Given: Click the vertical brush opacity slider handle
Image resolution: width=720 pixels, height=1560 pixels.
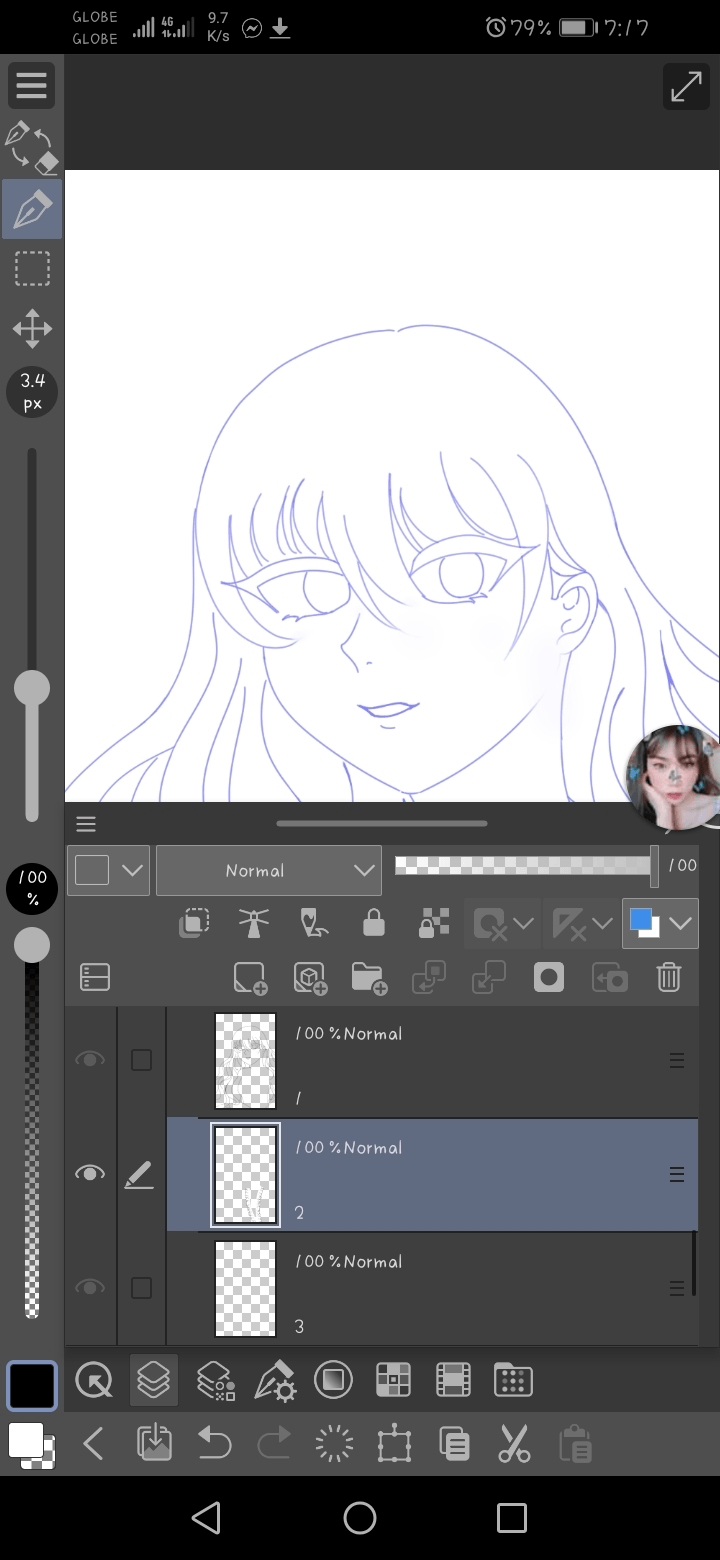Looking at the screenshot, I should [x=32, y=945].
